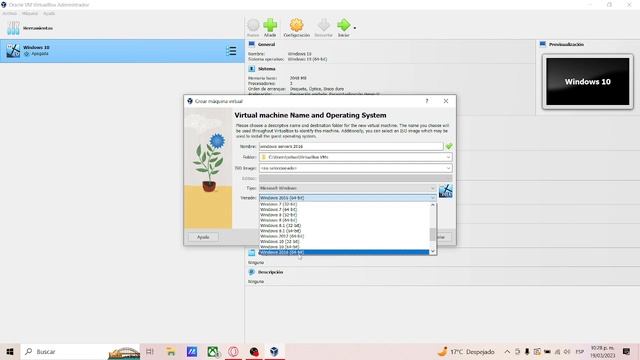Click the dialog help question mark

[427, 101]
